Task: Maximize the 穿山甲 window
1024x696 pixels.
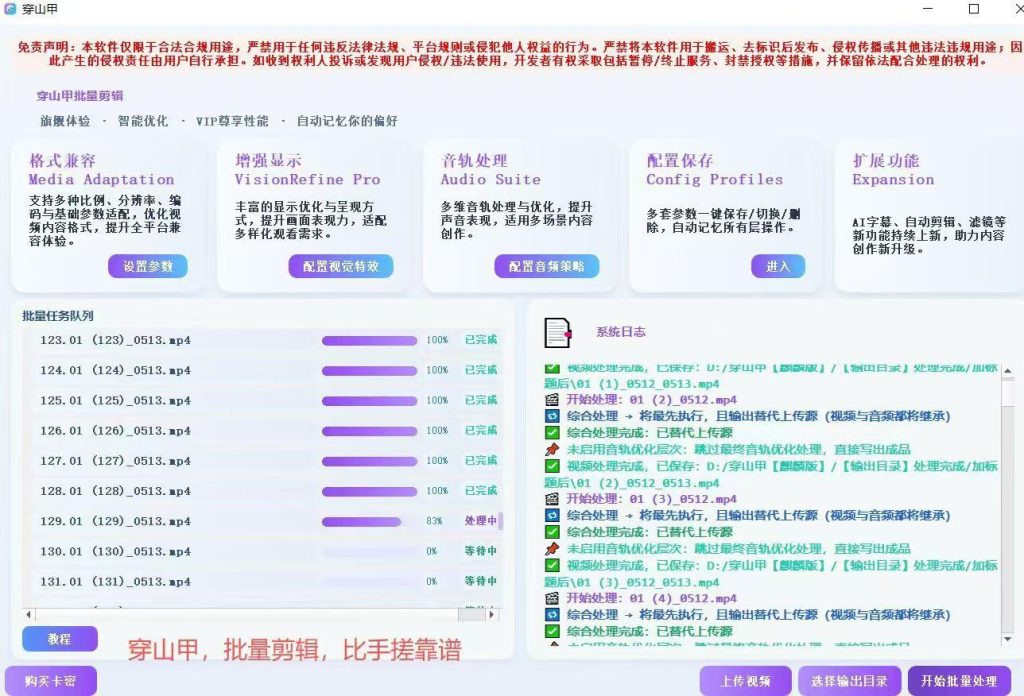Action: pos(974,8)
